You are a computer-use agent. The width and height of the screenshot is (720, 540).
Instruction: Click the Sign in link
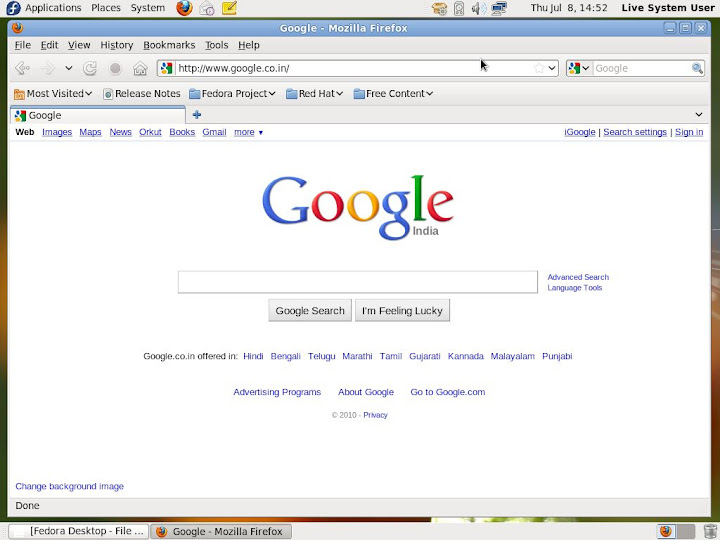coord(689,132)
